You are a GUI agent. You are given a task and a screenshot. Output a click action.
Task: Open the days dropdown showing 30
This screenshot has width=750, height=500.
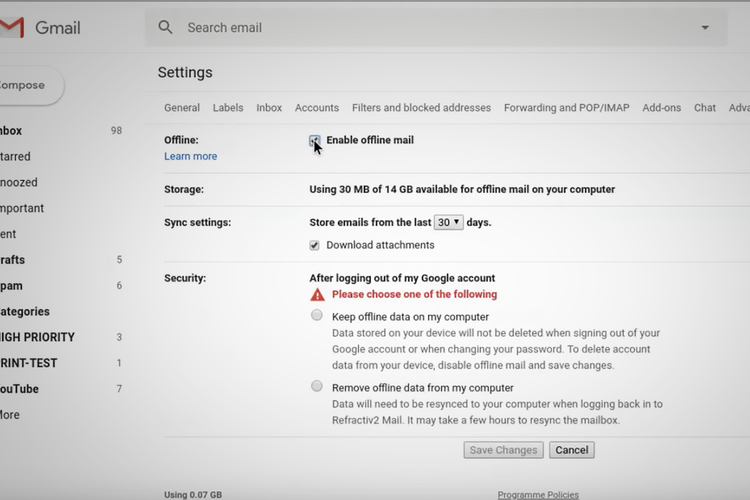coord(448,222)
